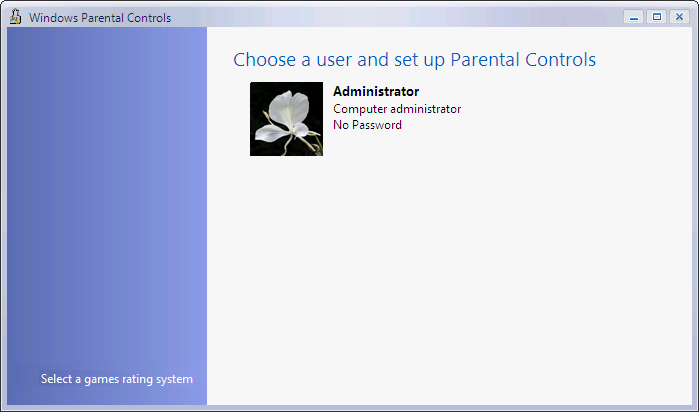Click the No Password status text

point(367,125)
